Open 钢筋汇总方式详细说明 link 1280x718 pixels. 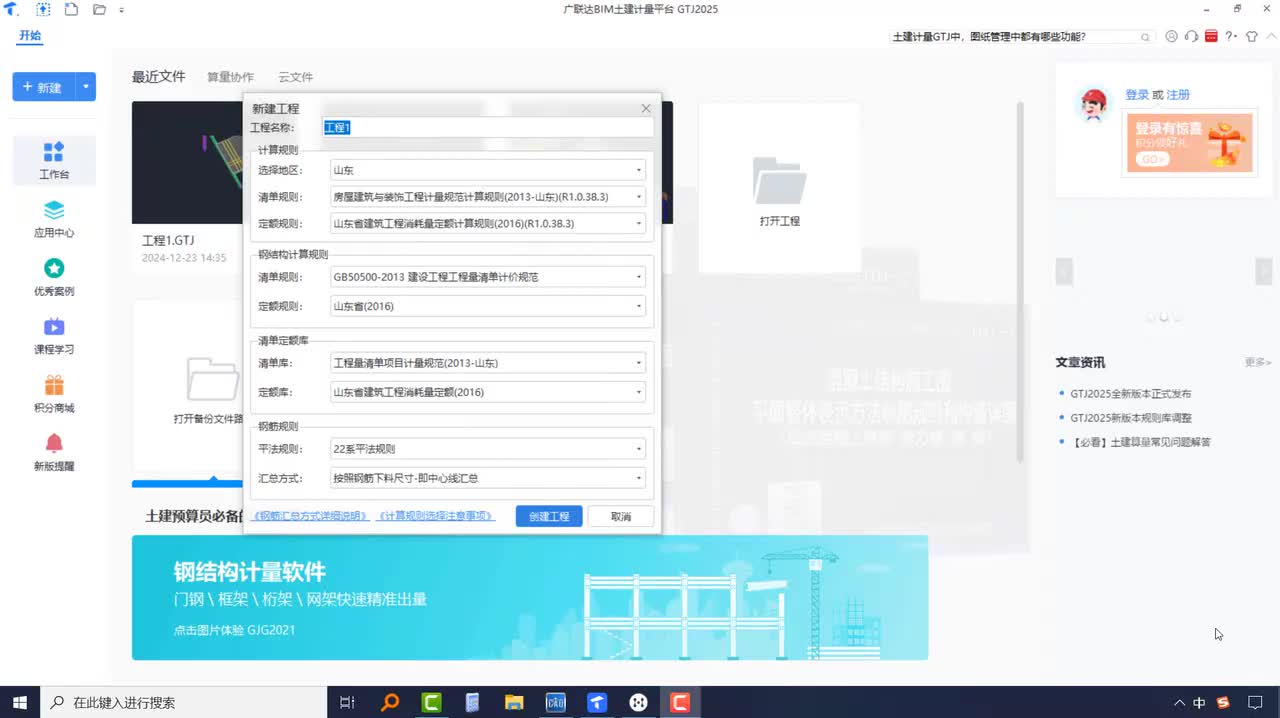click(311, 517)
